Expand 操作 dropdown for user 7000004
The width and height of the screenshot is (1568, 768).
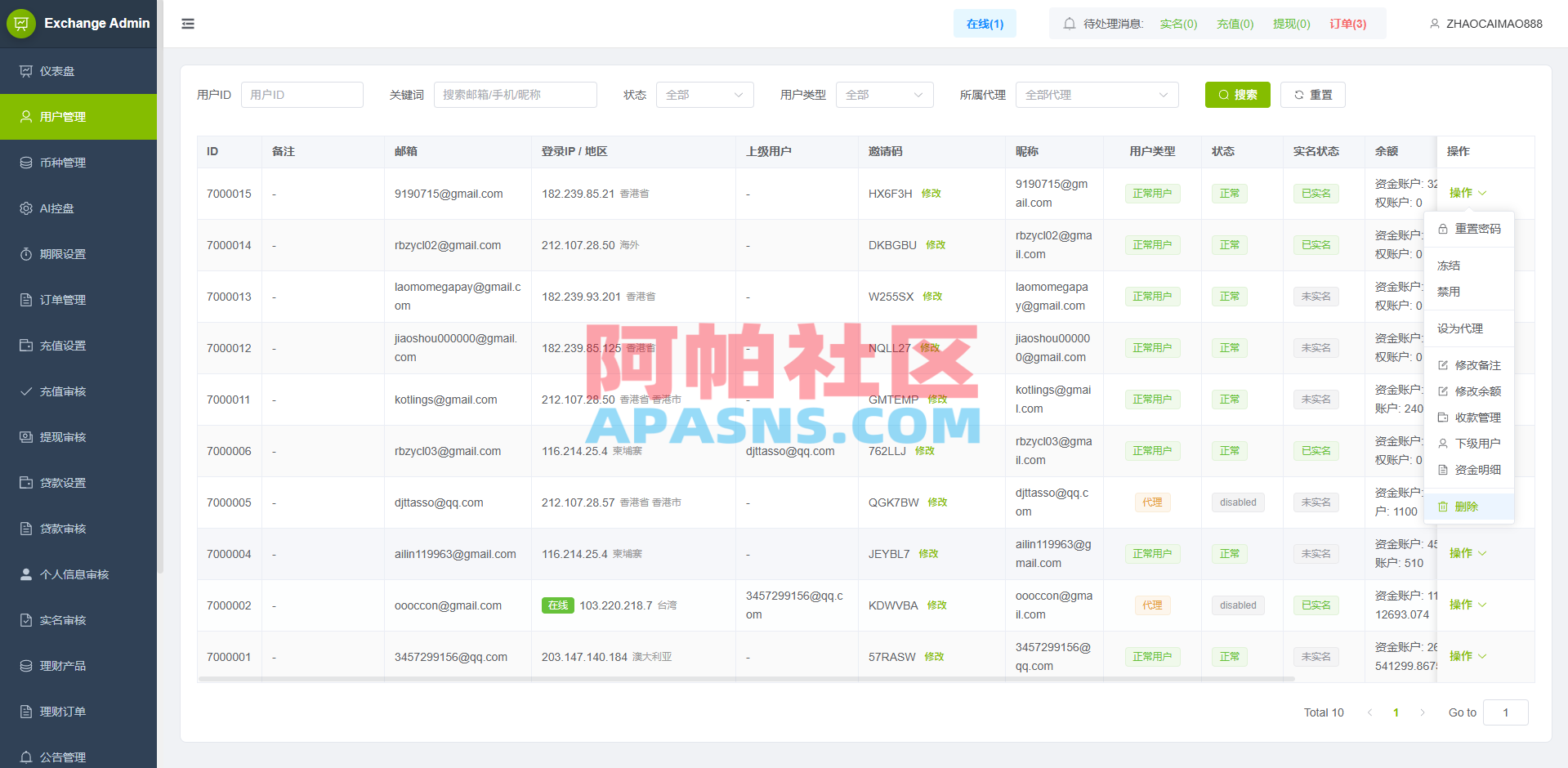1467,553
